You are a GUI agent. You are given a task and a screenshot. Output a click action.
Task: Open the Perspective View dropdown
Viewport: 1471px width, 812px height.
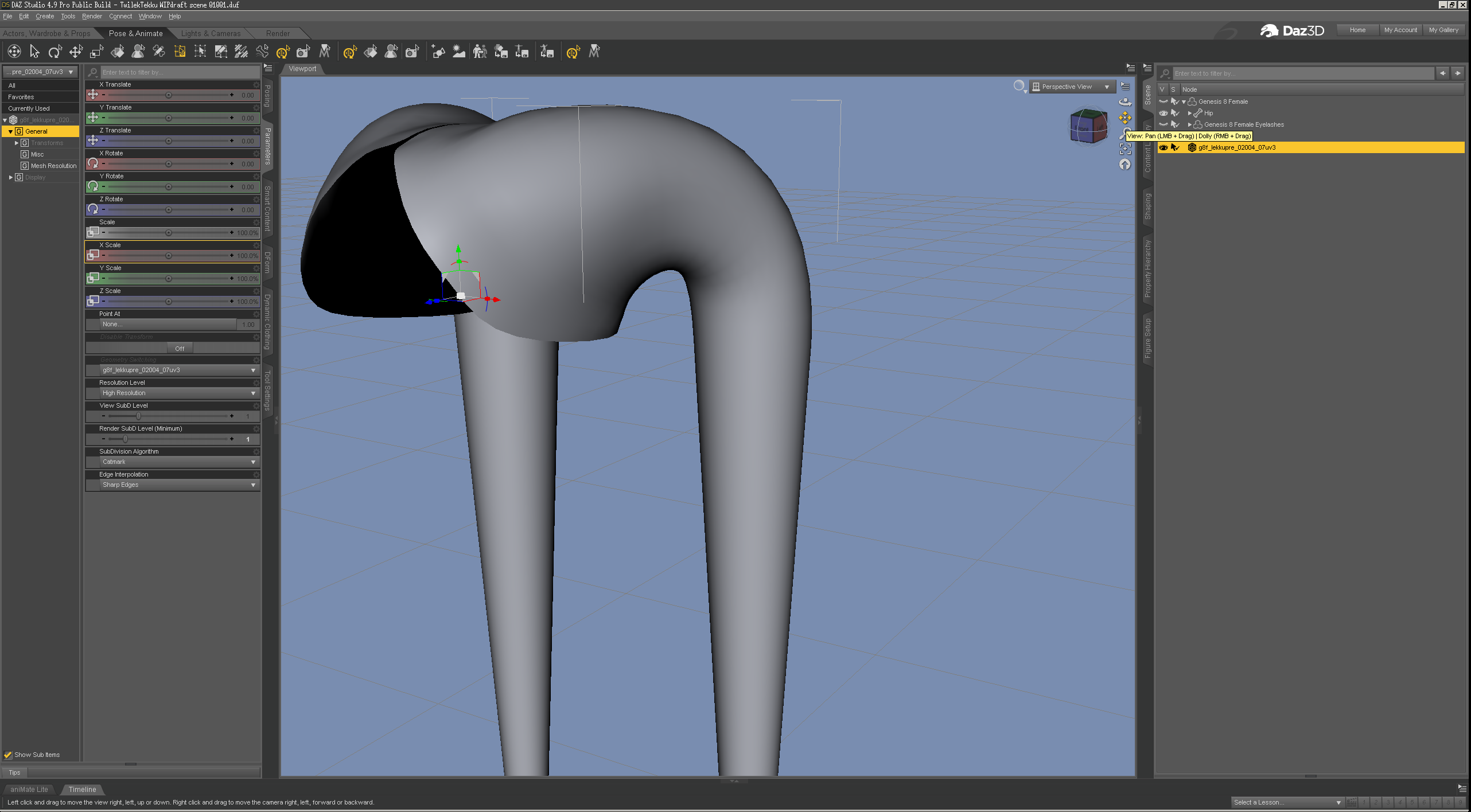(x=1071, y=87)
